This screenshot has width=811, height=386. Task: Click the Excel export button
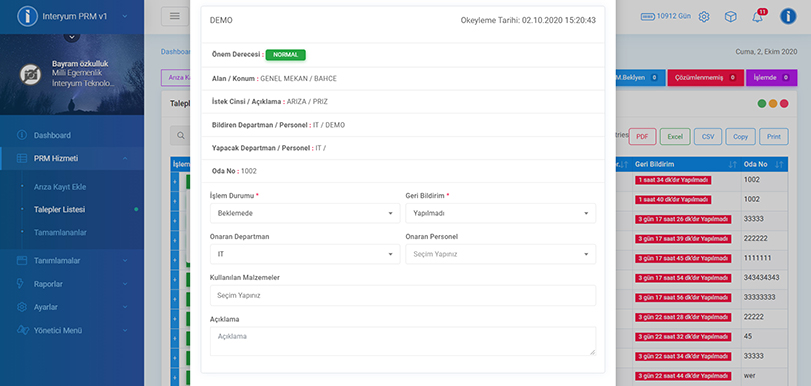click(x=675, y=137)
